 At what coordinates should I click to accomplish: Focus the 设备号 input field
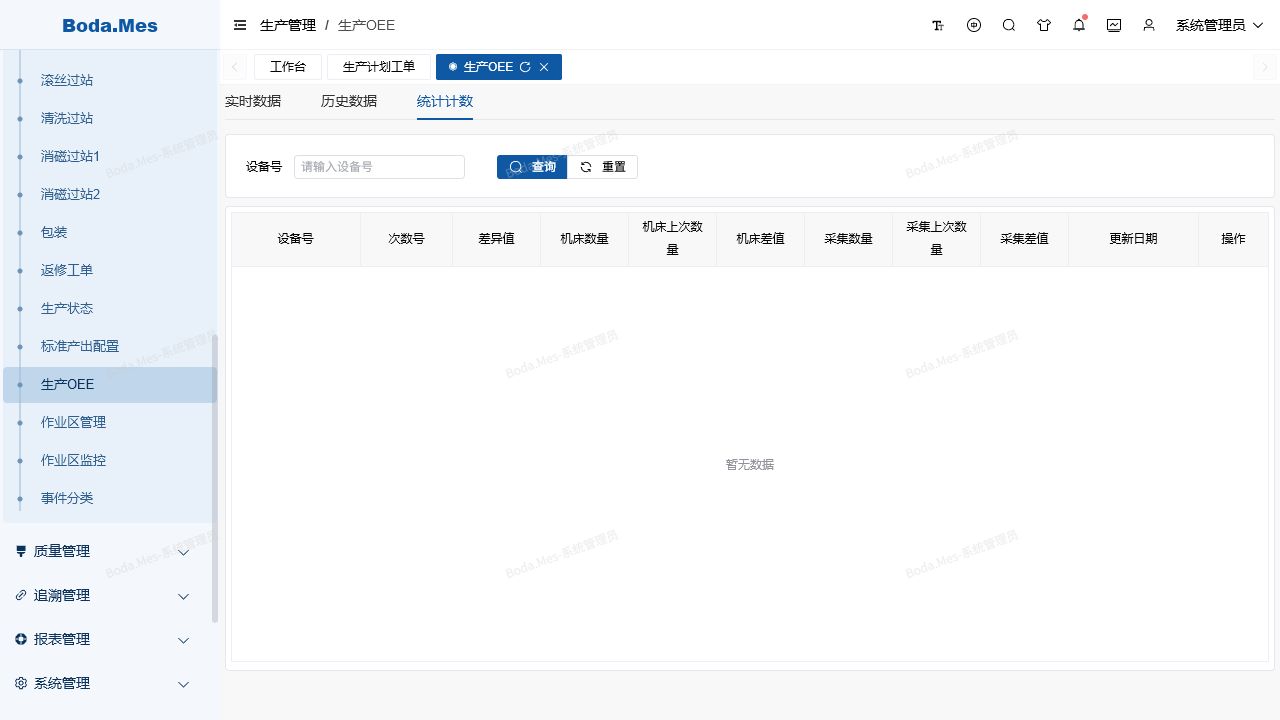tap(379, 167)
